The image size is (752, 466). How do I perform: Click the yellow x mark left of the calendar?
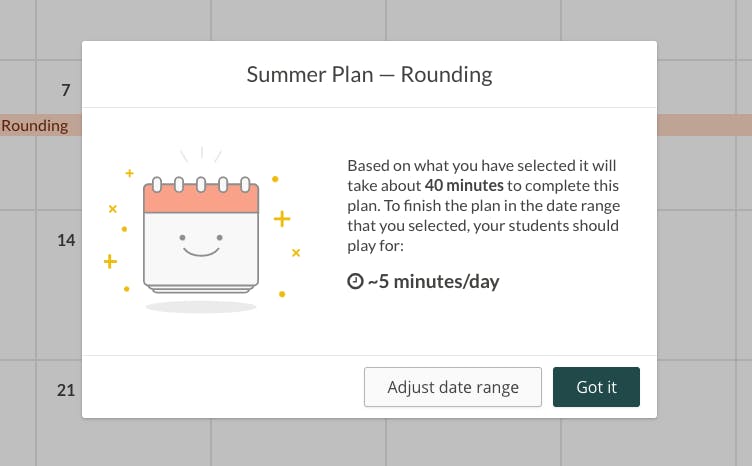point(112,209)
